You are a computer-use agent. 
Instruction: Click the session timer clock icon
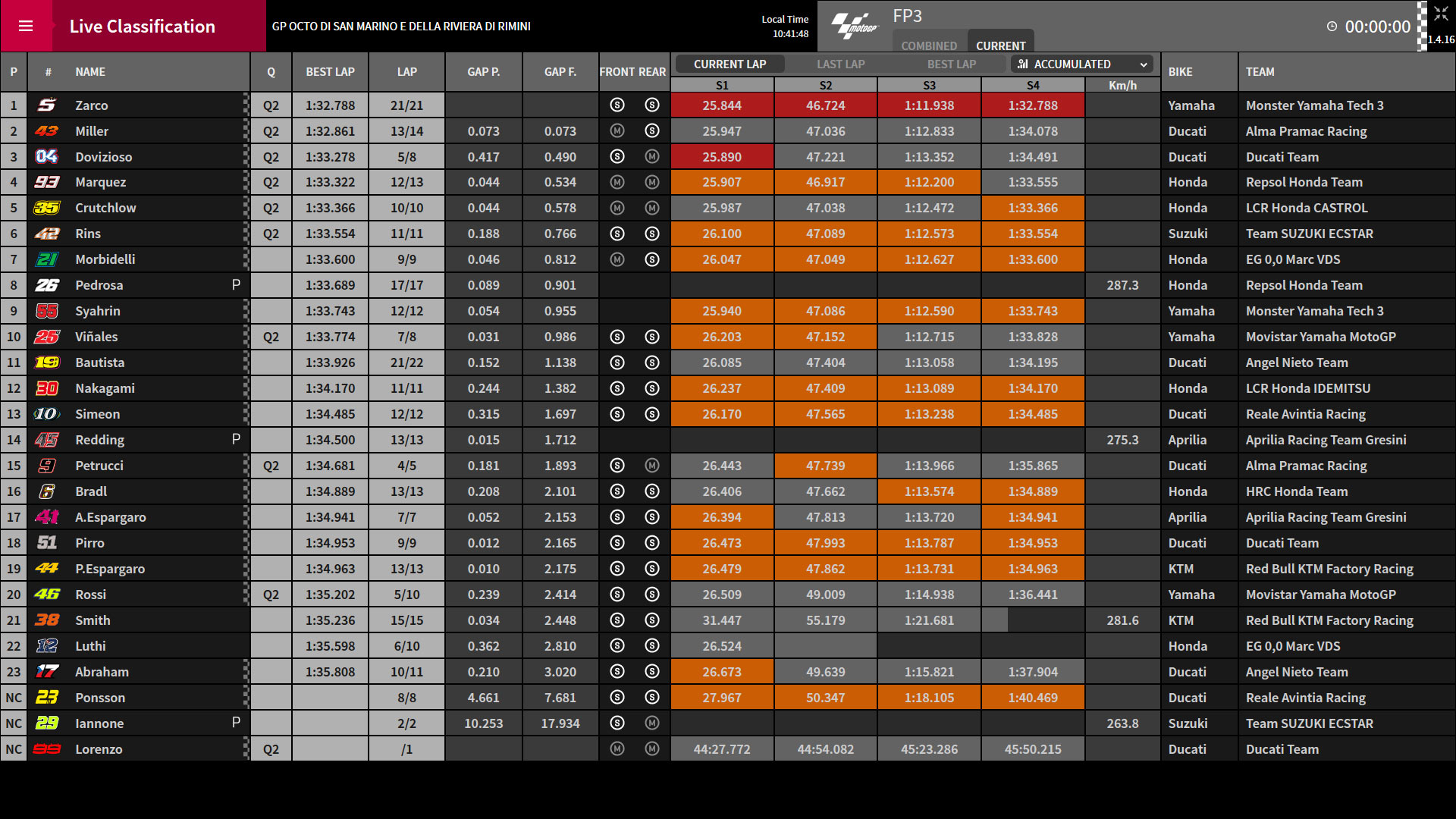(x=1332, y=27)
